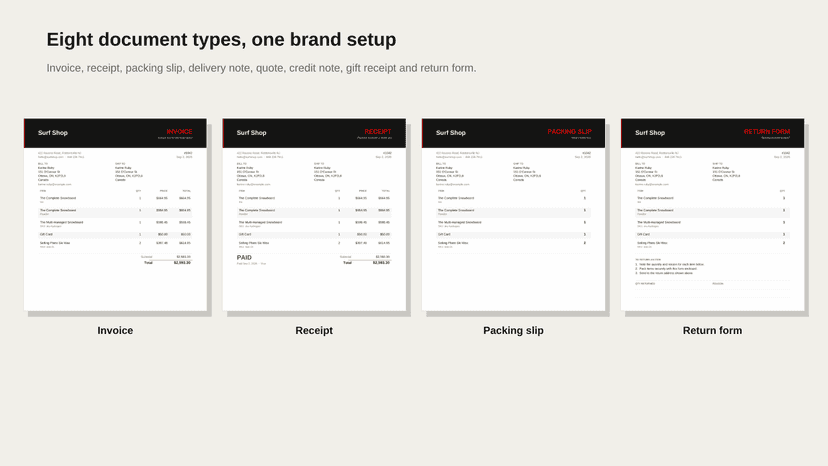Image resolution: width=828 pixels, height=466 pixels.
Task: Click the 'Packing slip' caption label
Action: [x=513, y=331]
